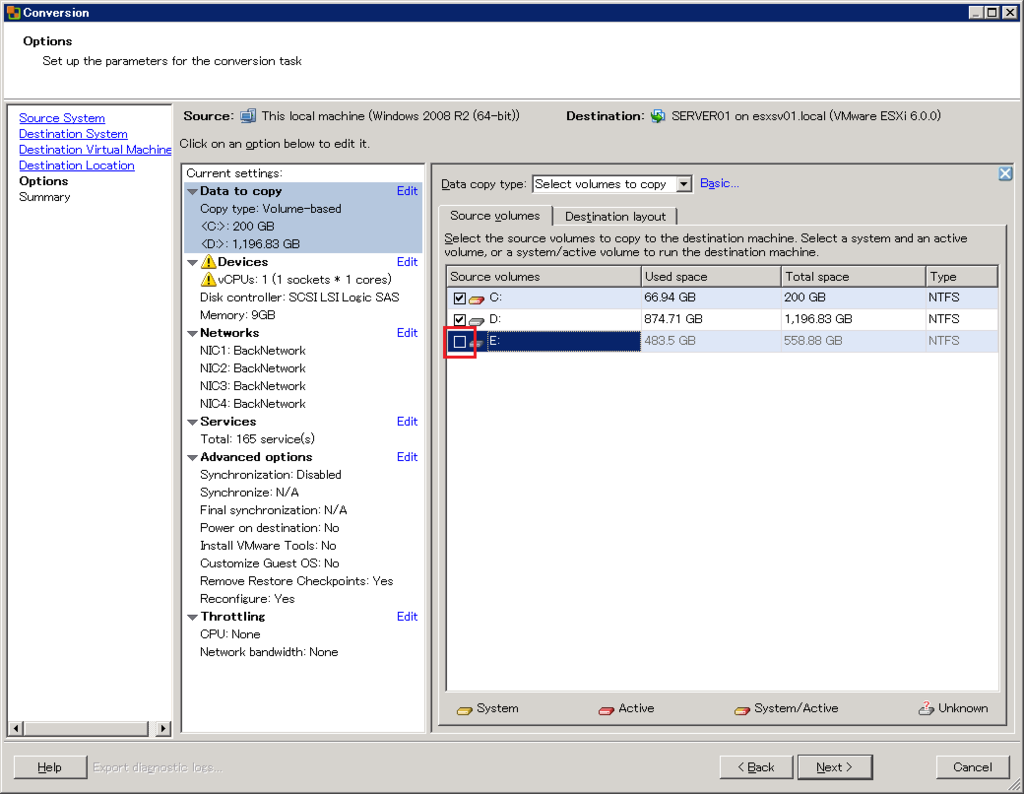This screenshot has width=1024, height=794.
Task: Select 'Install VMware Tools: No' entry
Action: pyautogui.click(x=268, y=546)
